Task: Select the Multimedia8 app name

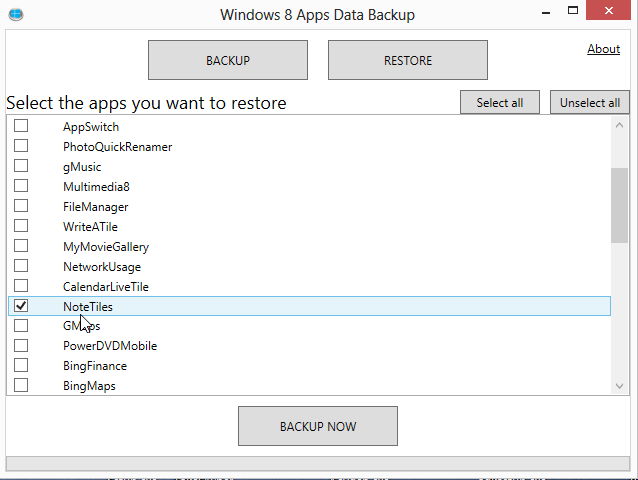Action: point(96,187)
